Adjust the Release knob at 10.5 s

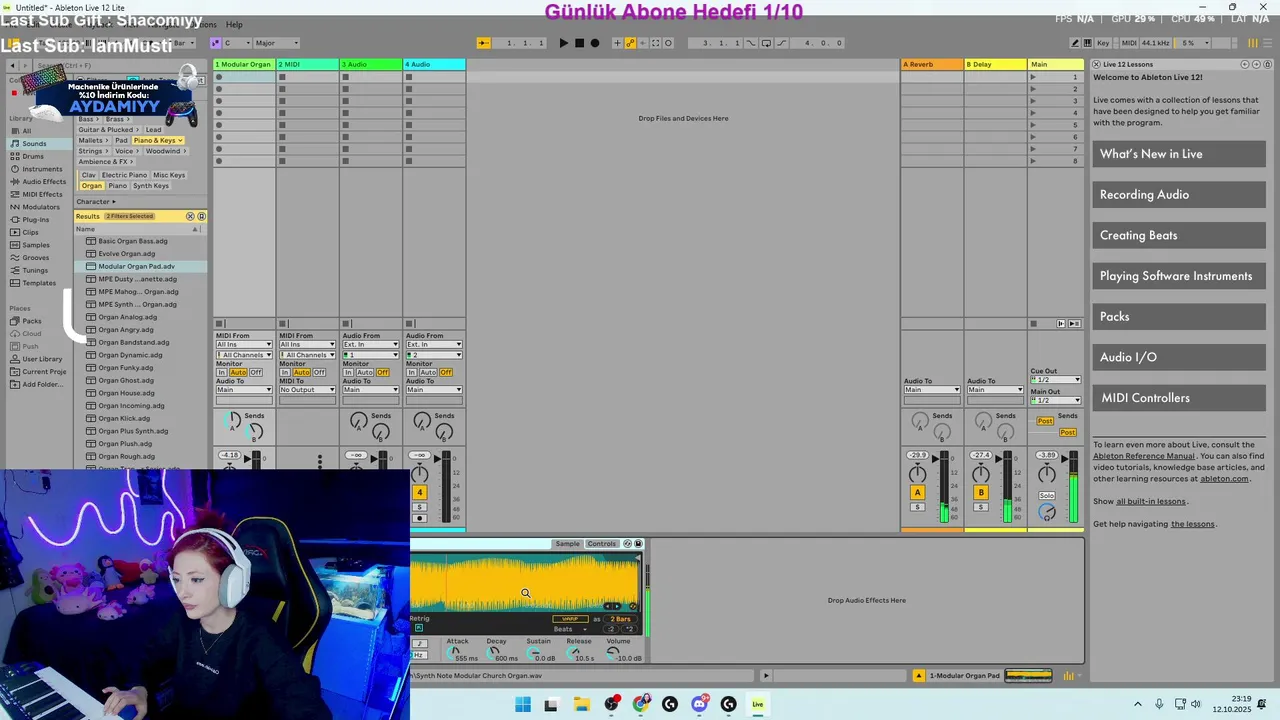point(574,652)
